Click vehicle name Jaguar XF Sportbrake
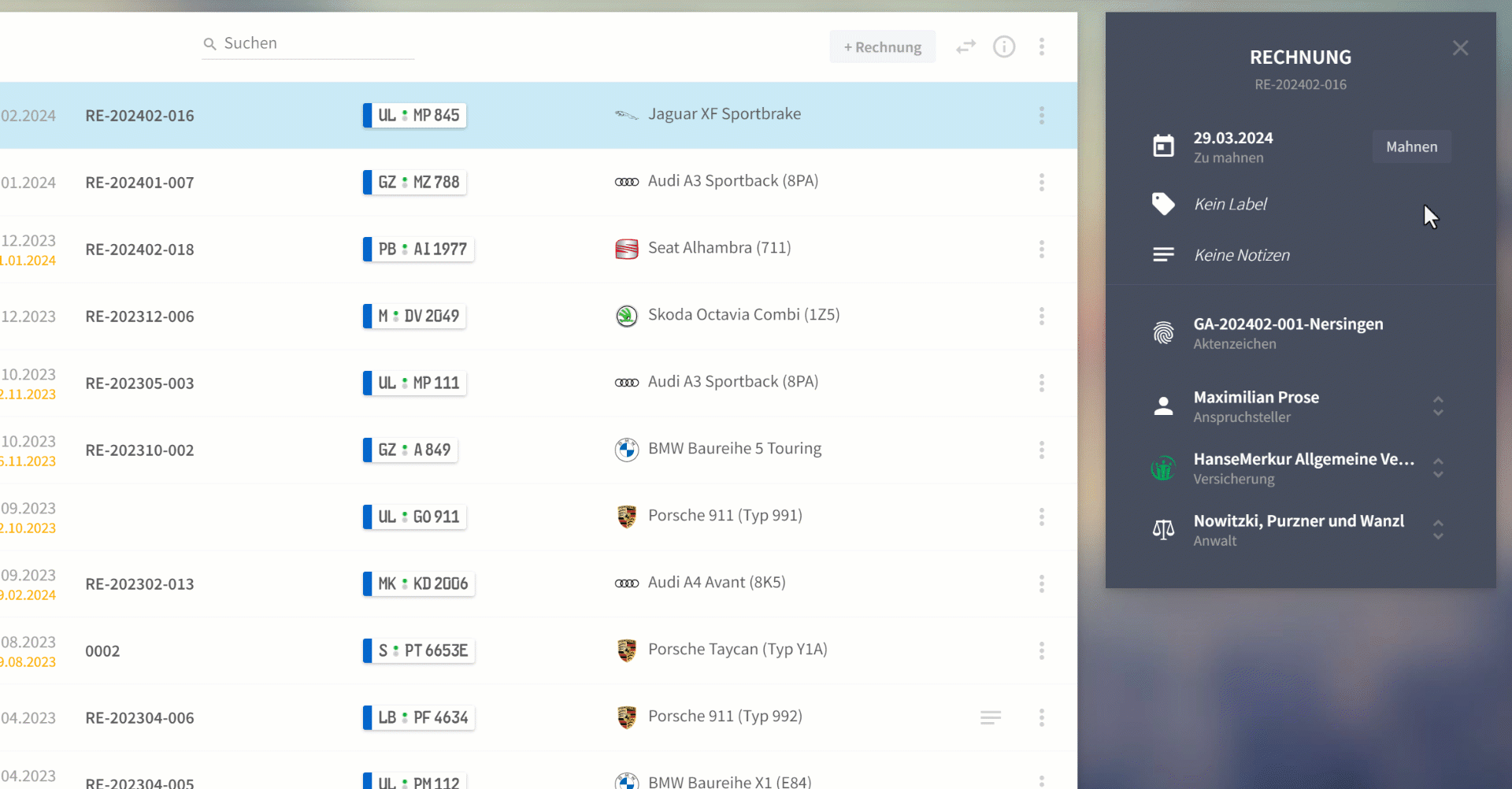Viewport: 1512px width, 789px height. (x=724, y=114)
